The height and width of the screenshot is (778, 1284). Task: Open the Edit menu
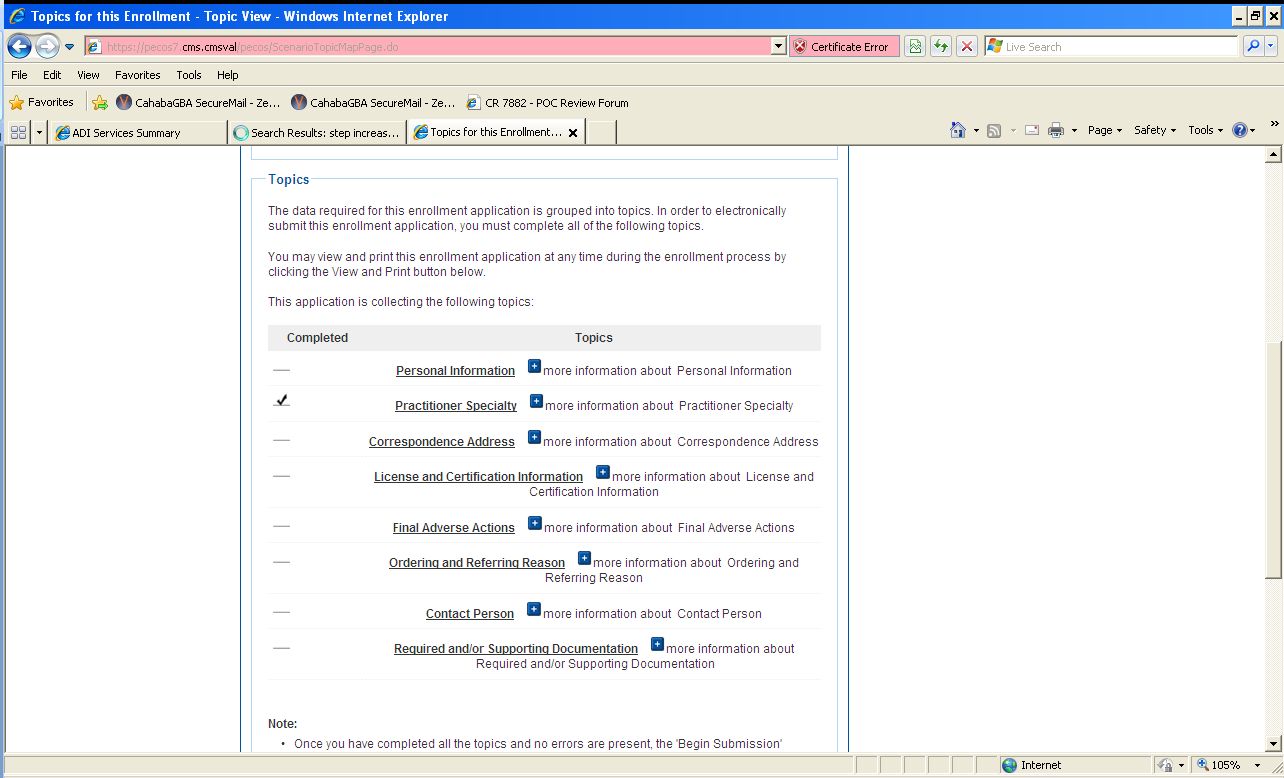click(x=52, y=75)
